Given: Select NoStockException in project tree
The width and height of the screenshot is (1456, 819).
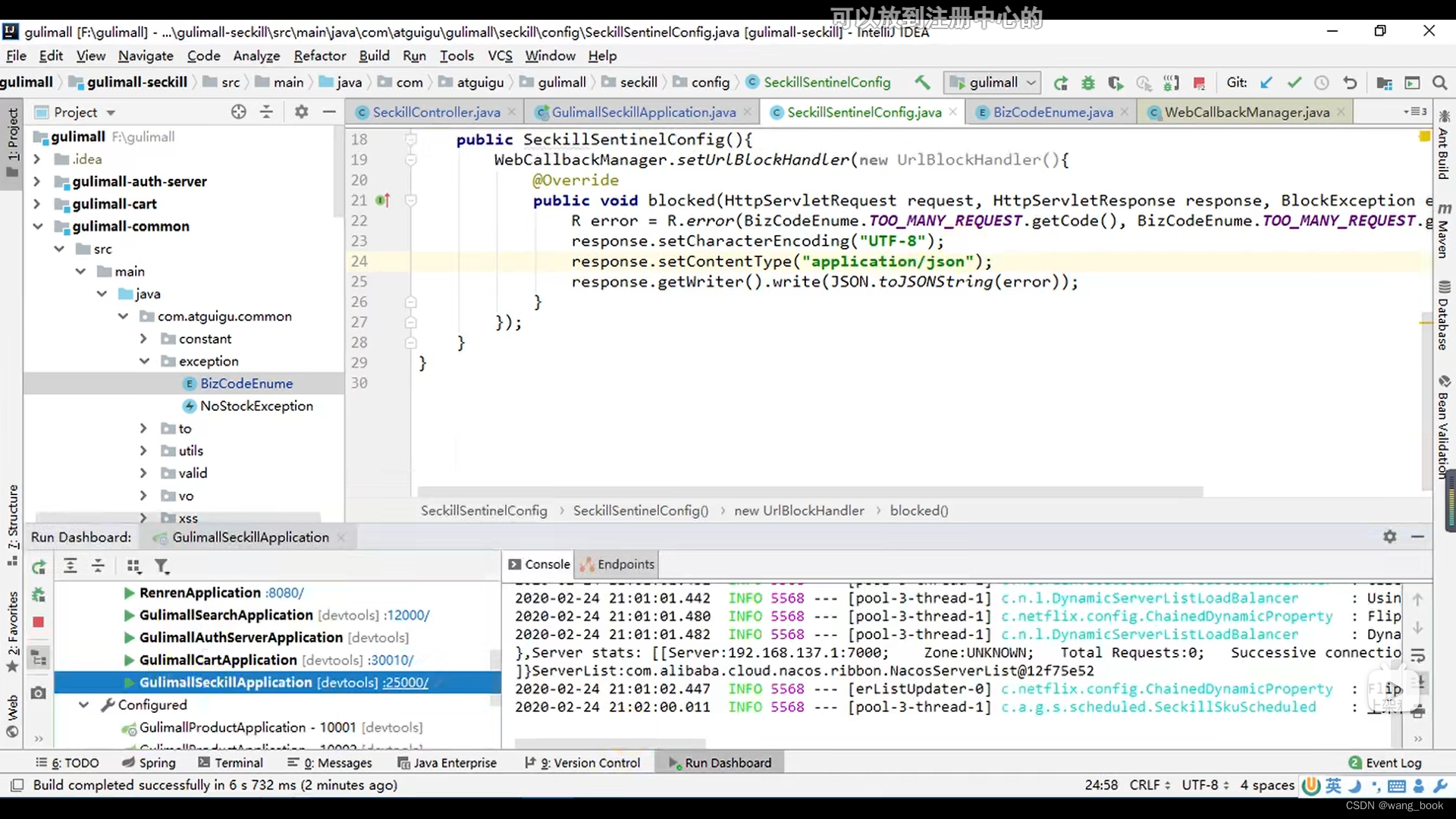Looking at the screenshot, I should (256, 406).
